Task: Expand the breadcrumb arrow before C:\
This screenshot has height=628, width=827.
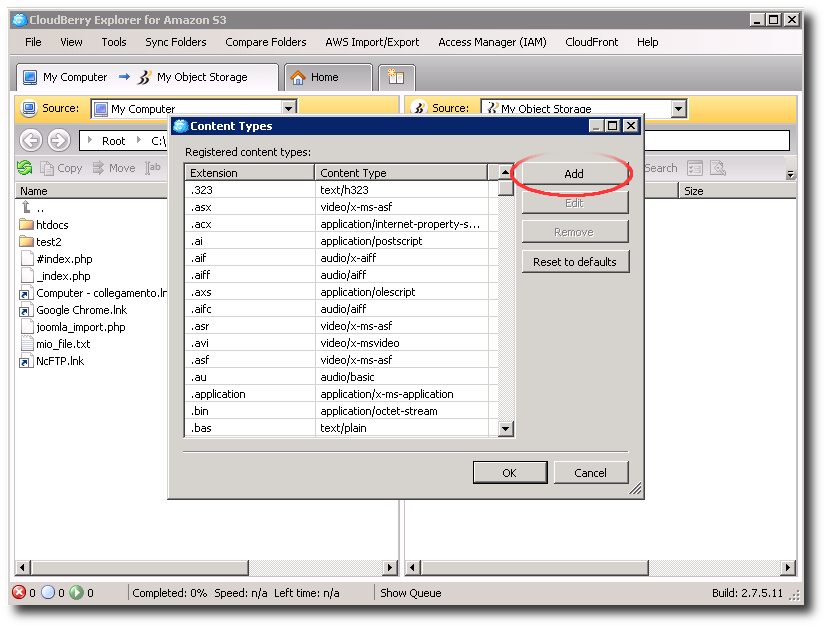Action: (139, 140)
